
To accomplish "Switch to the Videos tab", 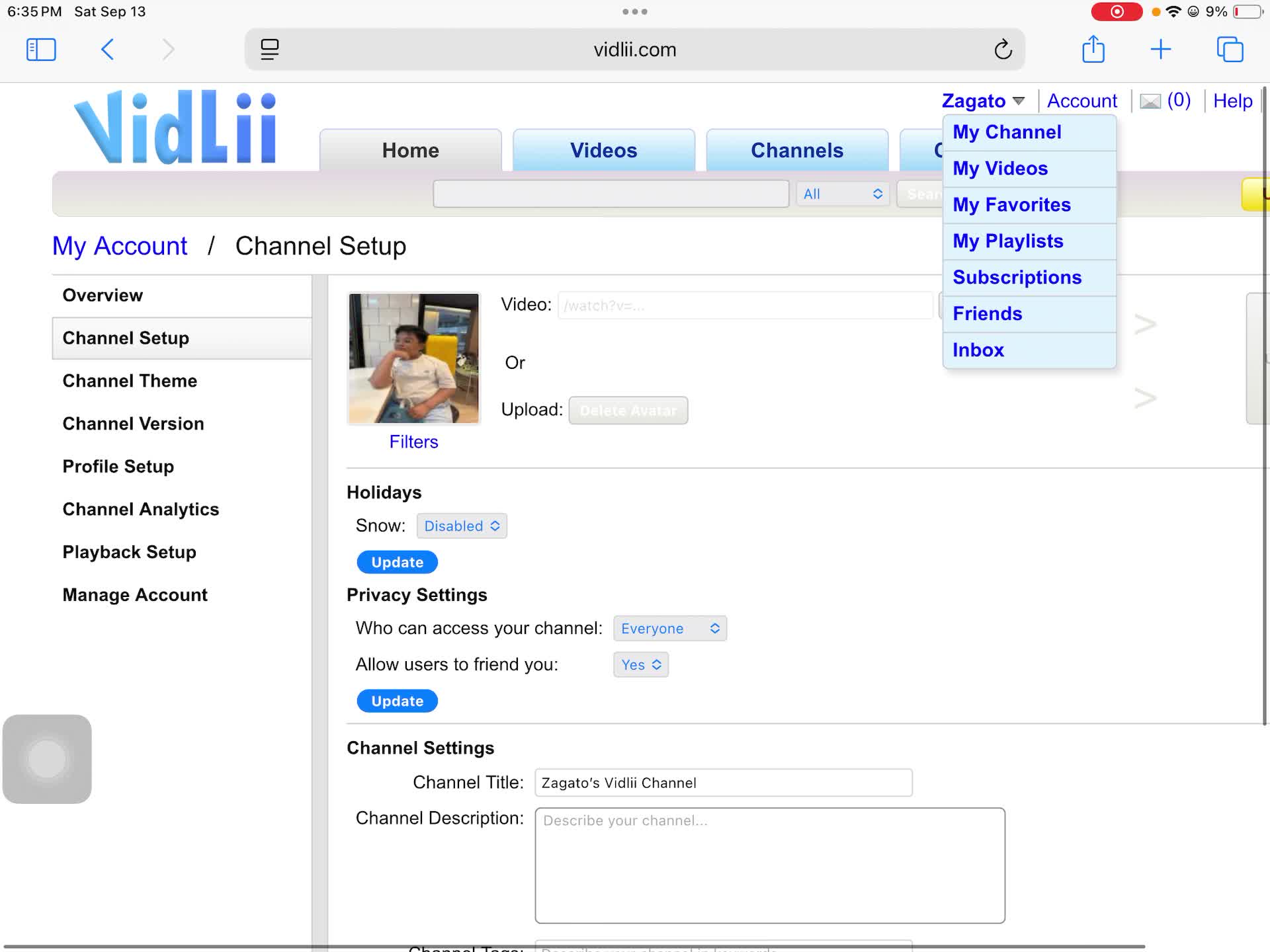I will 603,151.
